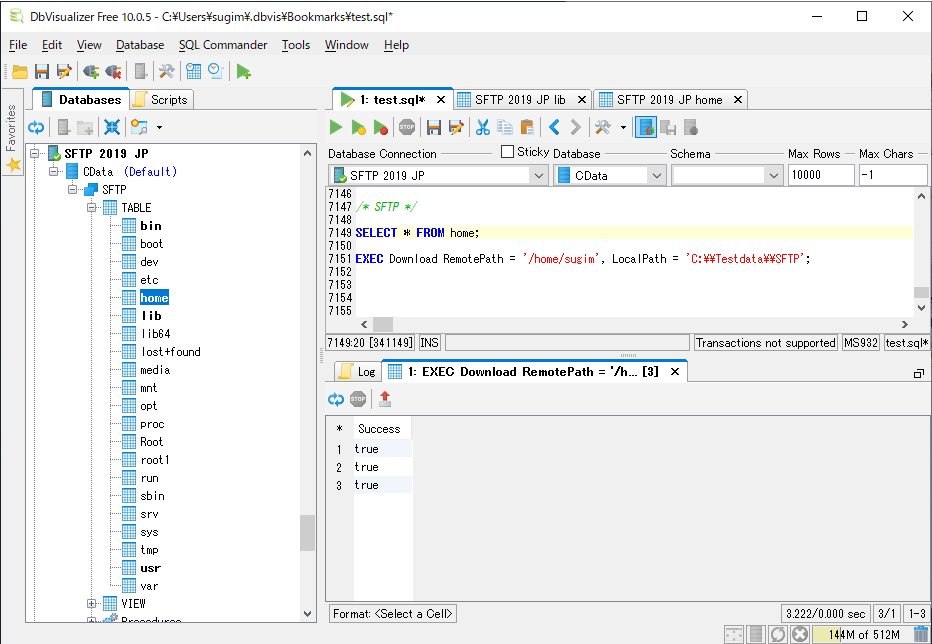
Task: Click the Format: <Select a Cell> button
Action: click(393, 613)
